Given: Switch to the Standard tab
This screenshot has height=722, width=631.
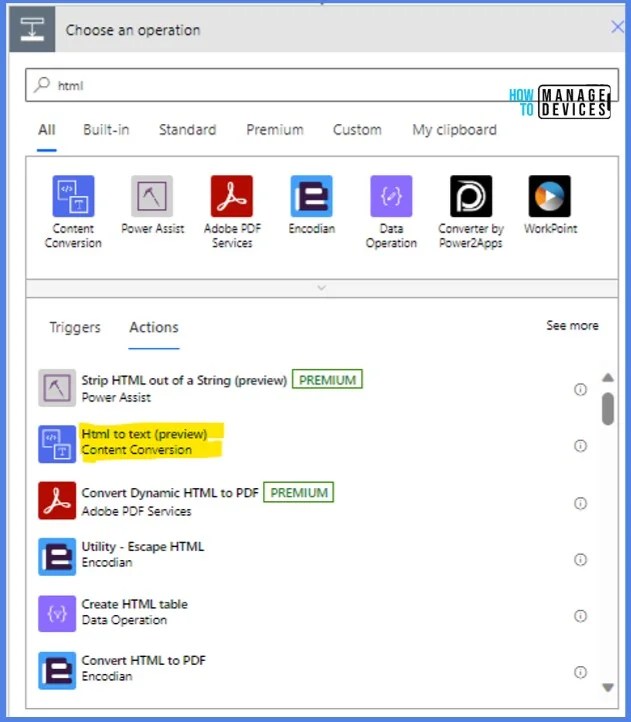Looking at the screenshot, I should (187, 130).
